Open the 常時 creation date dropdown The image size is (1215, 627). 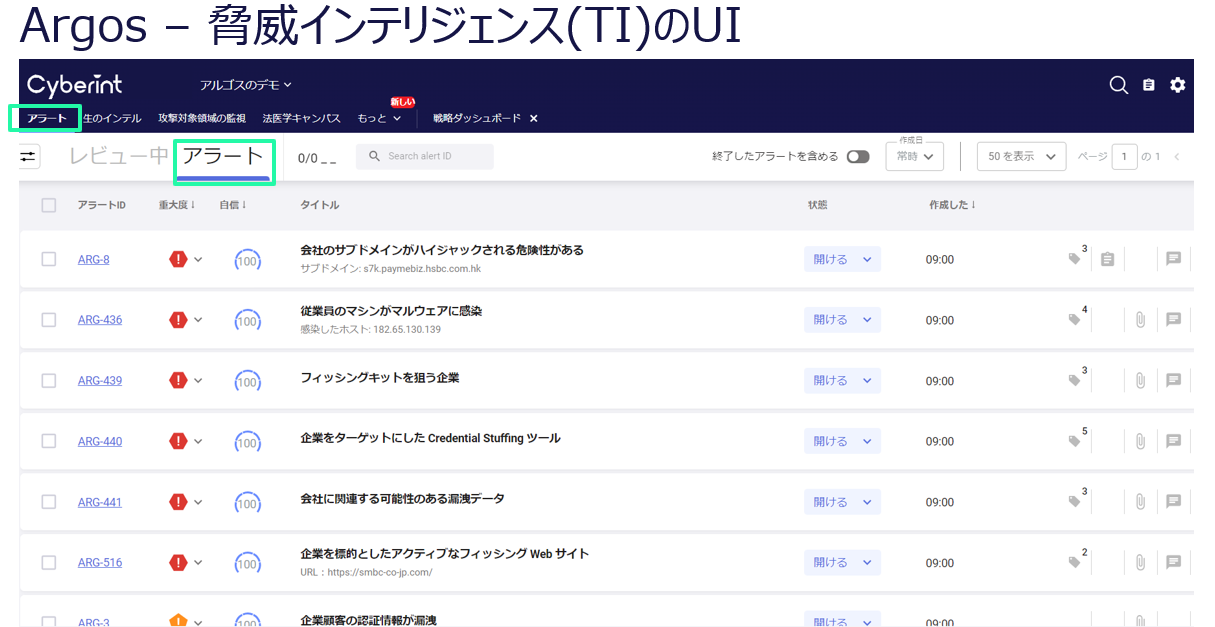pos(914,157)
